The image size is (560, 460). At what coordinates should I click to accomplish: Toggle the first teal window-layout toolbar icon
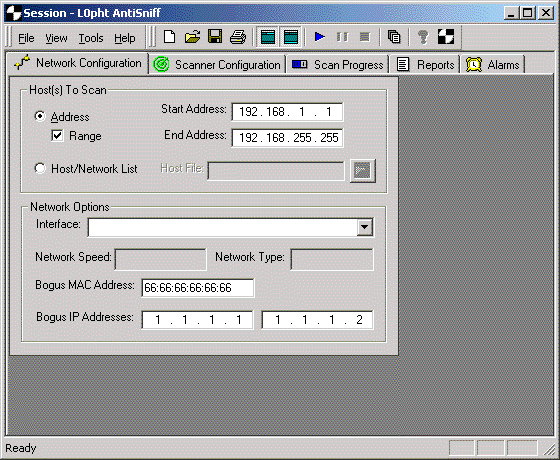coord(268,37)
